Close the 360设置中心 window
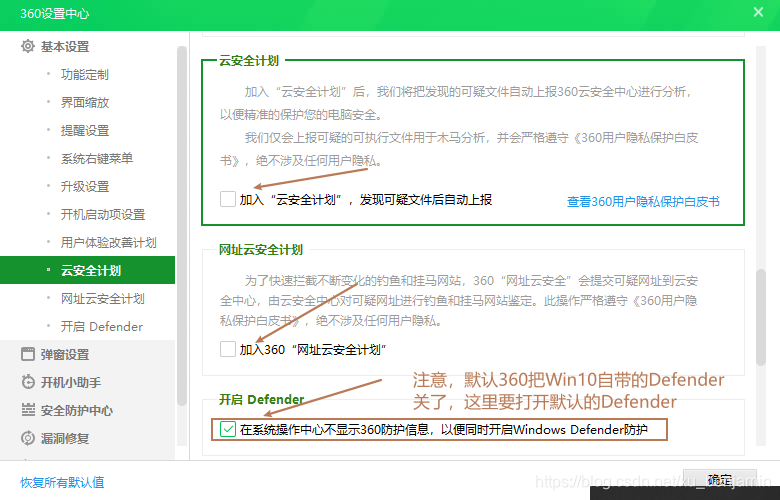 tap(758, 12)
